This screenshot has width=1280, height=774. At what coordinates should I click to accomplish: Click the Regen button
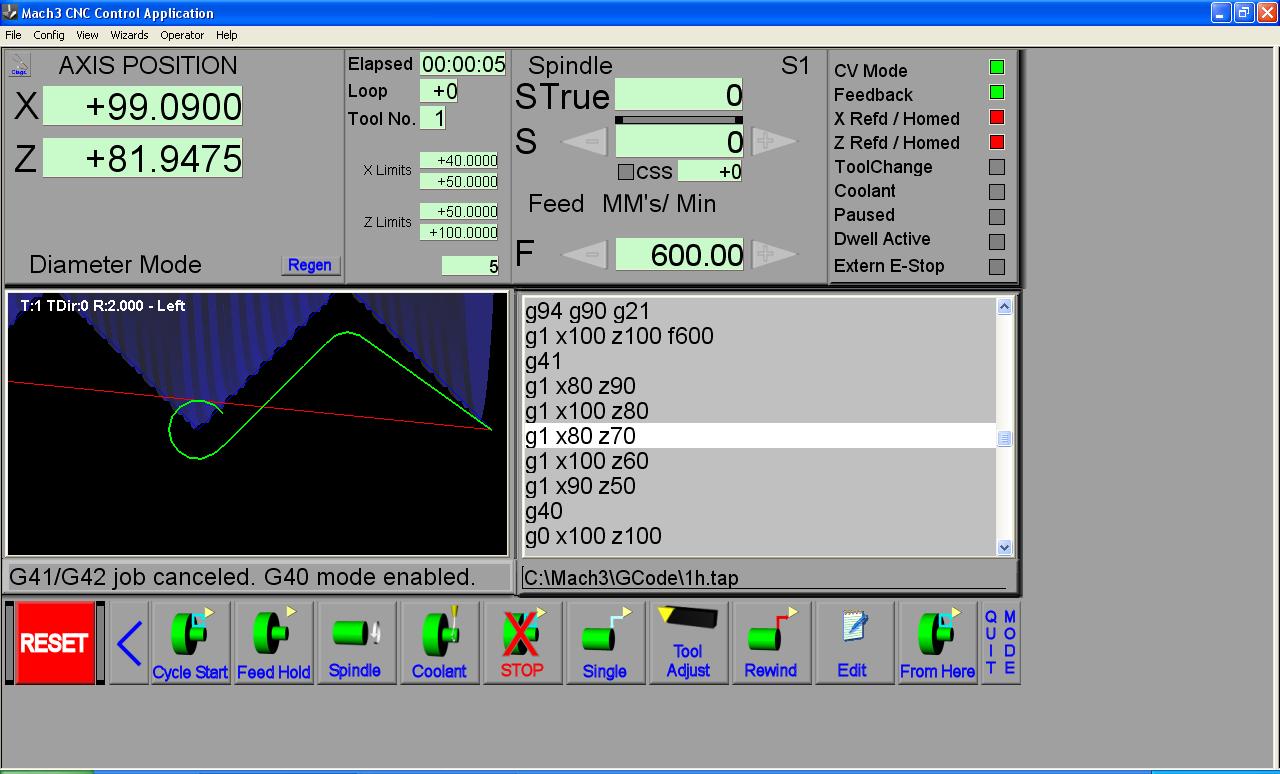pyautogui.click(x=310, y=265)
